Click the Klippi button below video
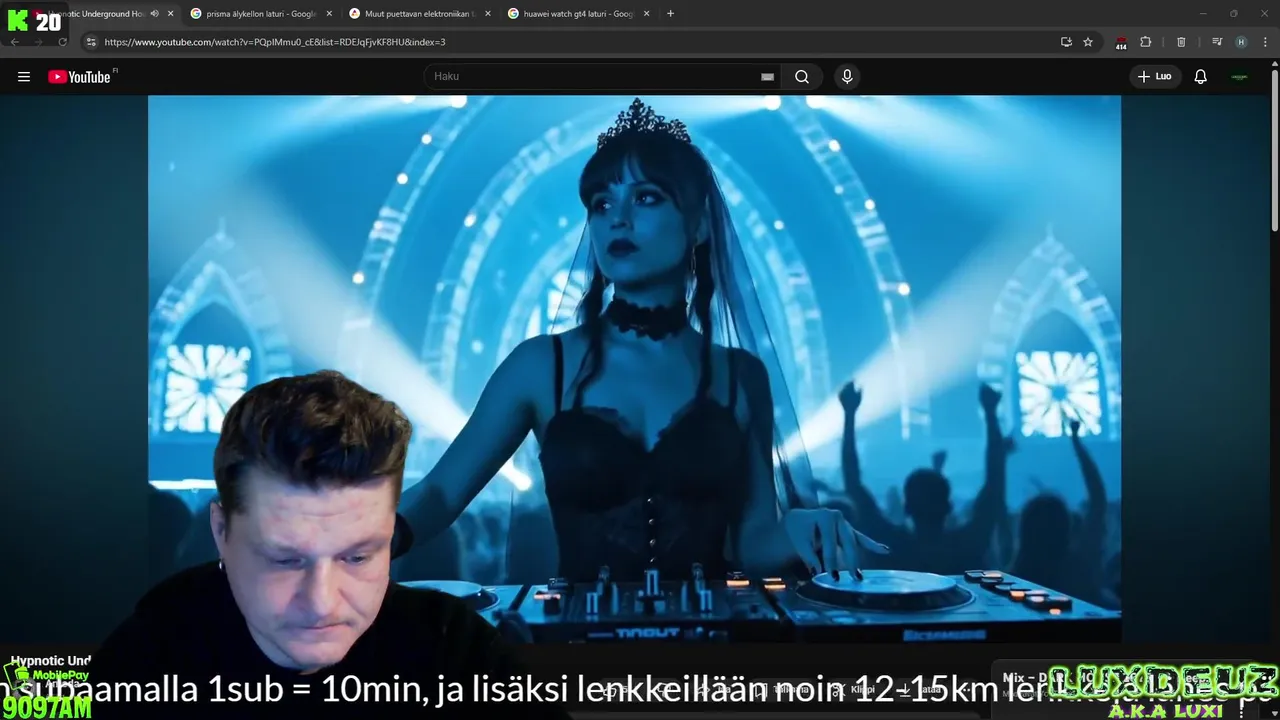The image size is (1280, 720). coord(855,689)
